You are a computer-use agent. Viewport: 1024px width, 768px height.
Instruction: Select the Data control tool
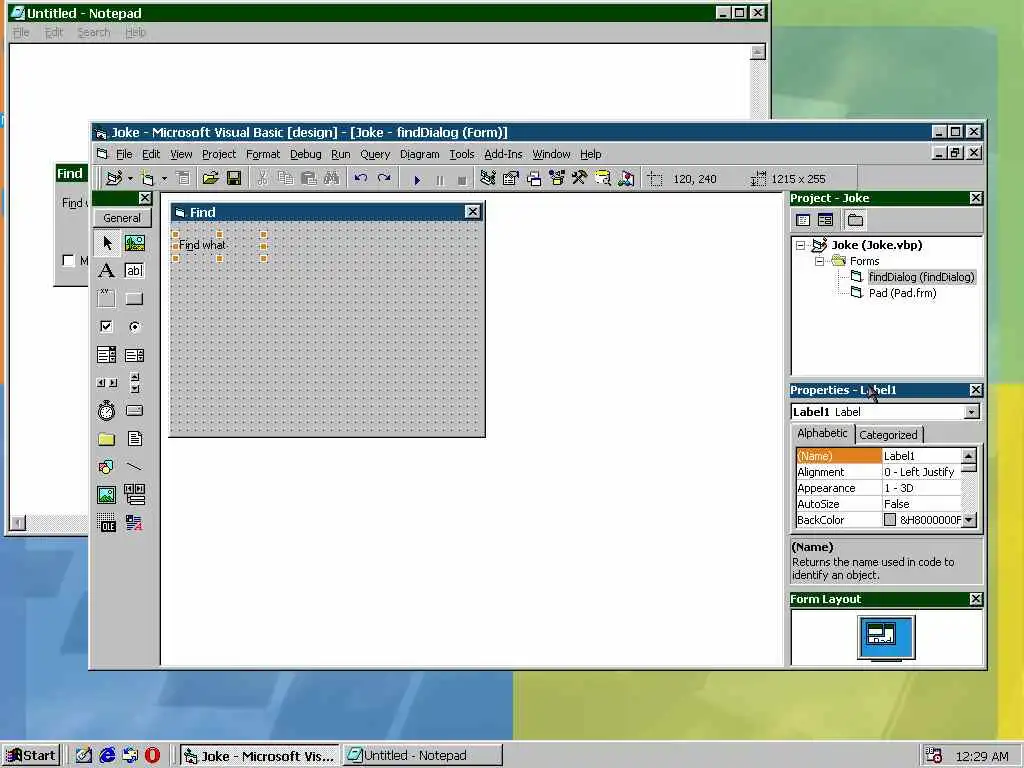[135, 495]
